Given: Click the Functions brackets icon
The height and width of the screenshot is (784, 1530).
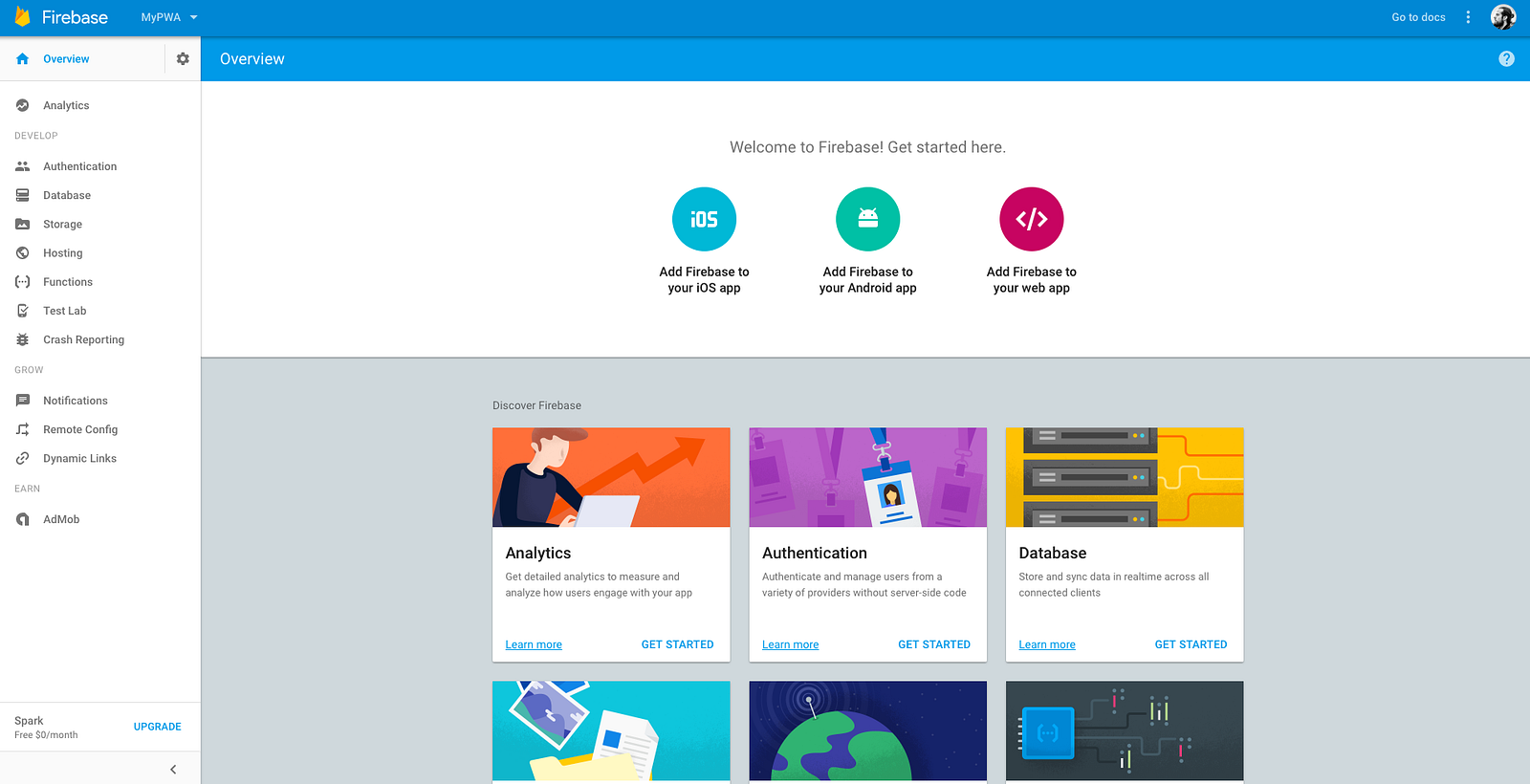Looking at the screenshot, I should pyautogui.click(x=23, y=282).
